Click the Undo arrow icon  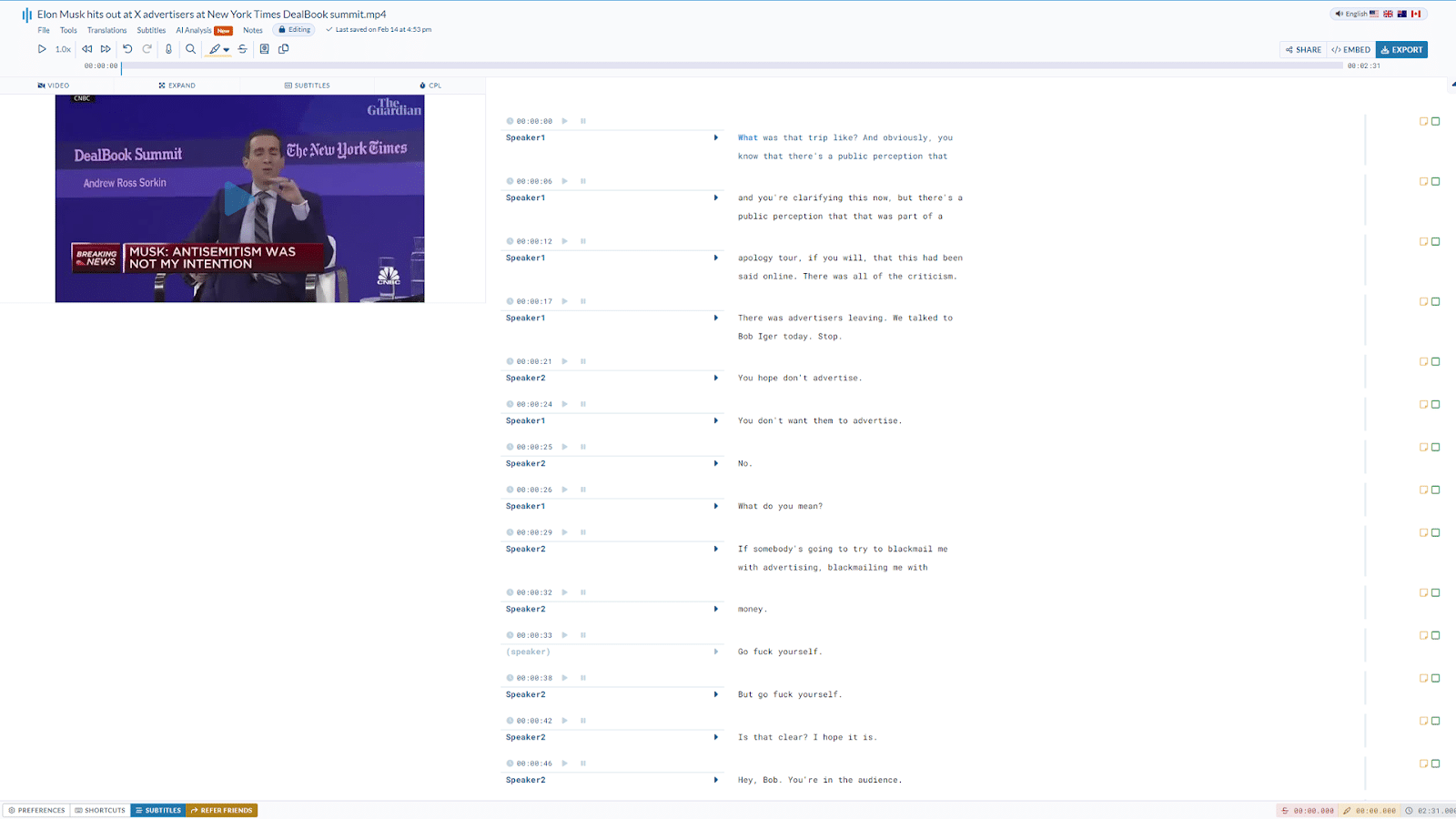point(127,49)
